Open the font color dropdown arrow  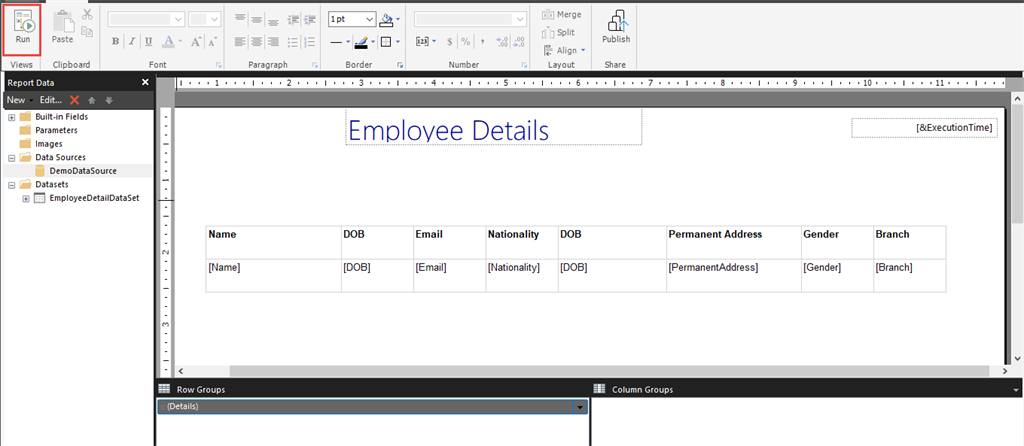(x=180, y=42)
